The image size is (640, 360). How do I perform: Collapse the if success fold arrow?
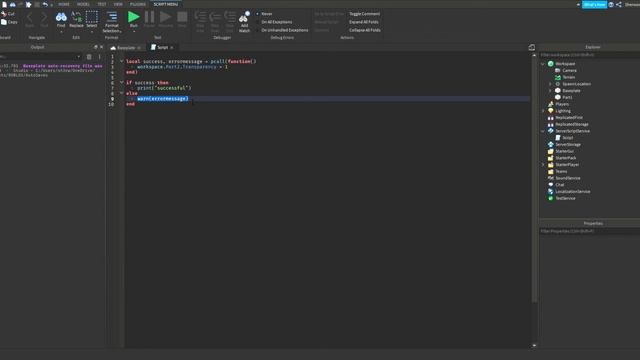click(121, 82)
